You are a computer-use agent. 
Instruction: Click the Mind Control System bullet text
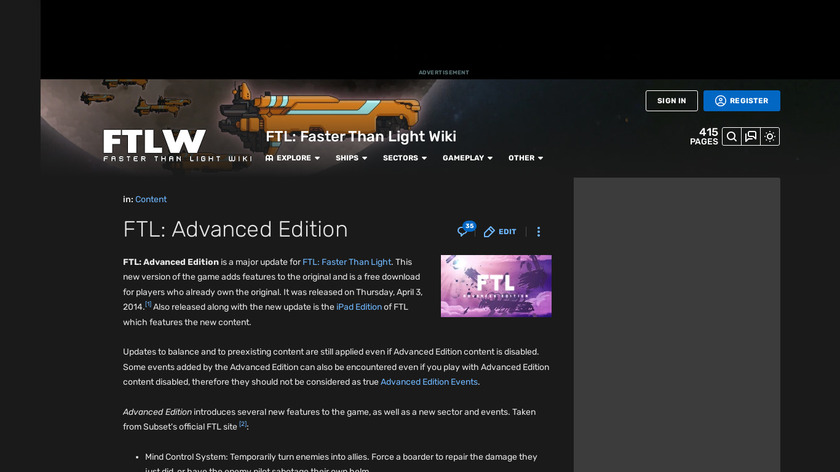pyautogui.click(x=341, y=463)
